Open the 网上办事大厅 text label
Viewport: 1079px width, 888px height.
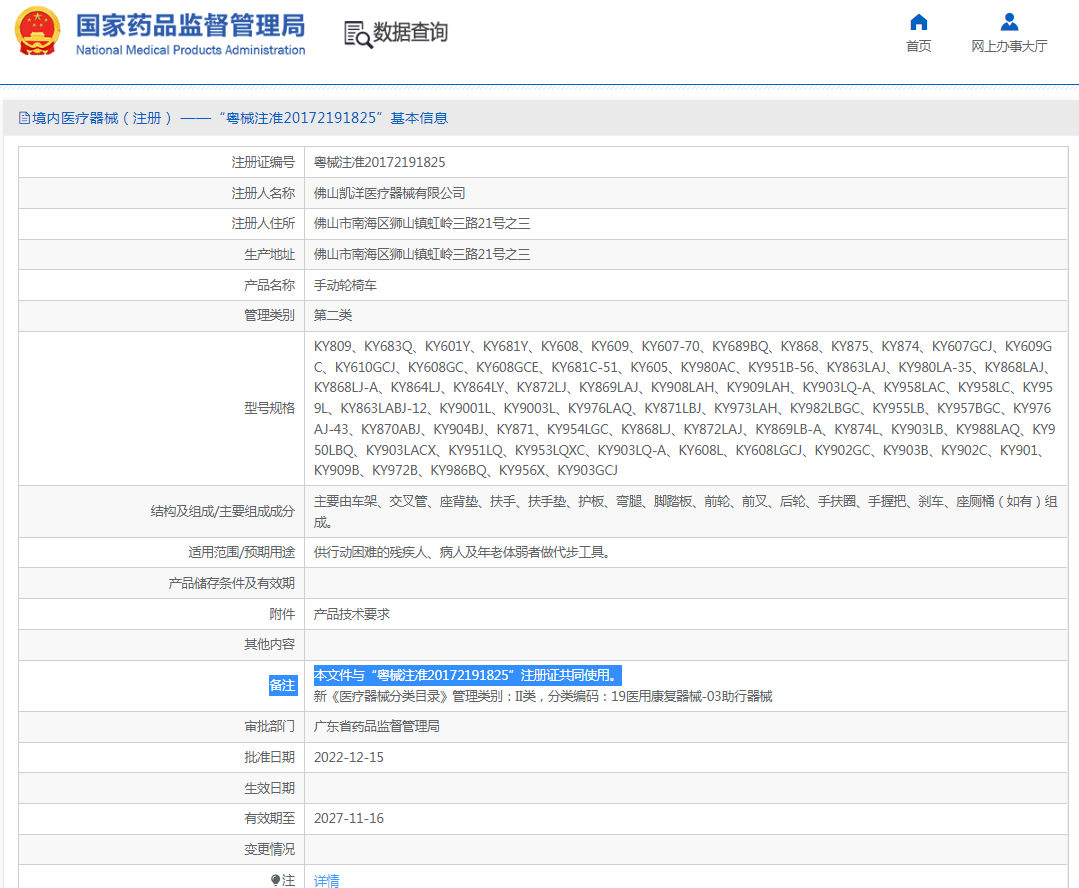click(x=1009, y=46)
